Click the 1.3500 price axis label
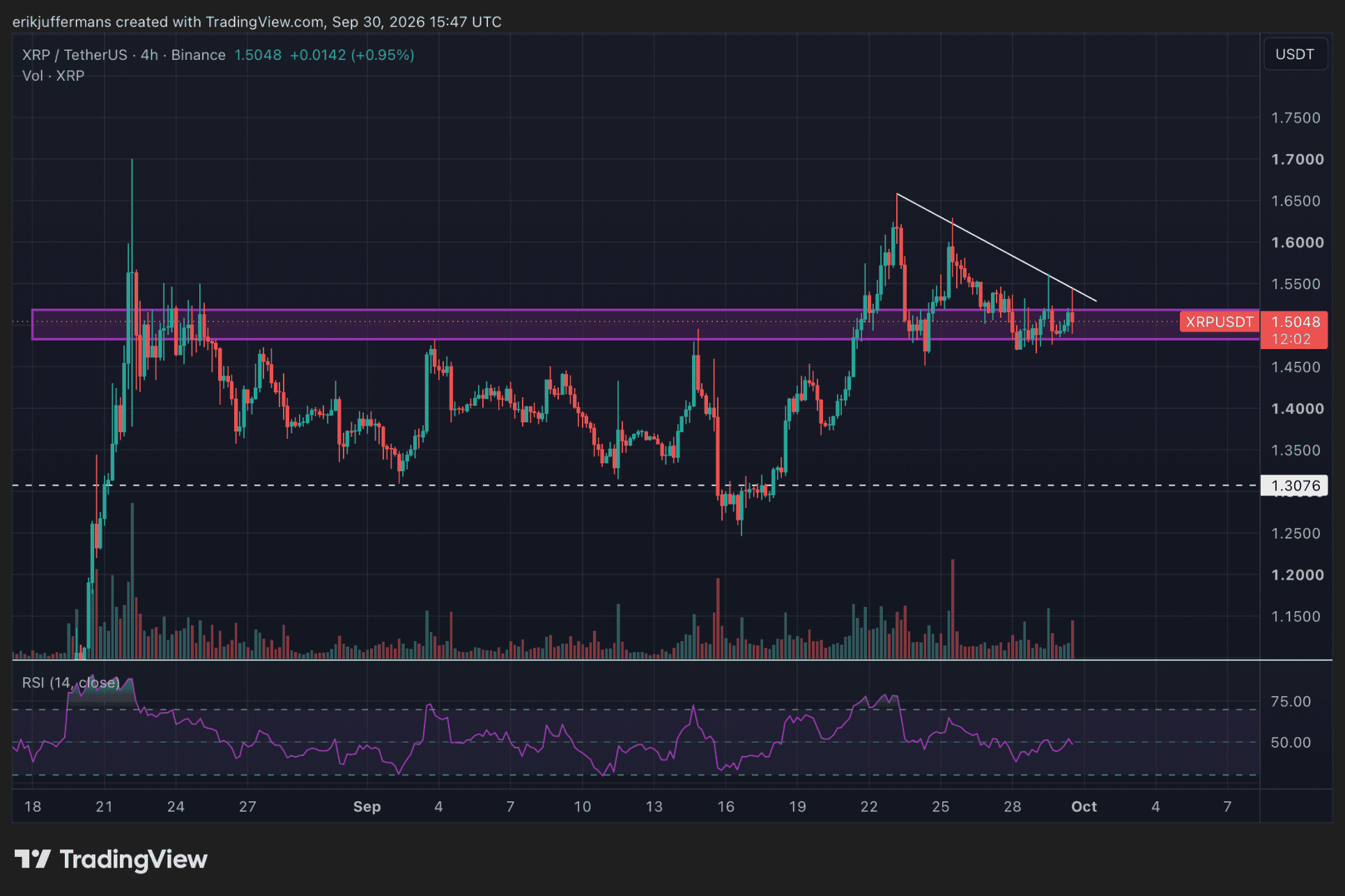The height and width of the screenshot is (896, 1345). tap(1296, 450)
